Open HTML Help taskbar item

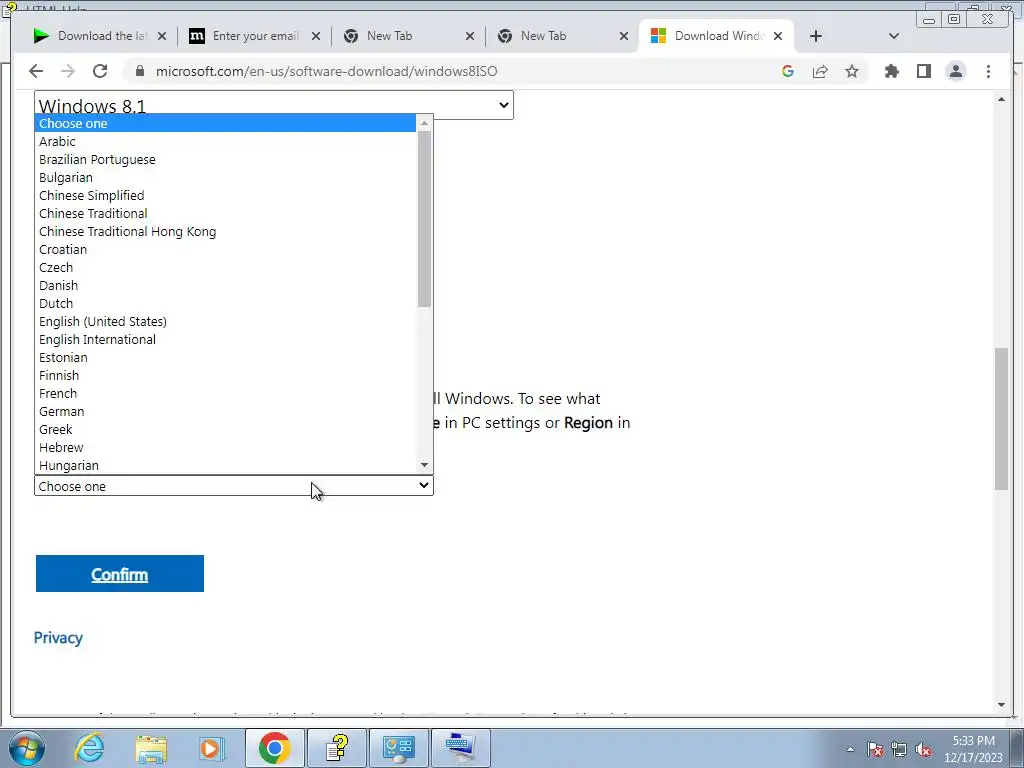pos(337,748)
